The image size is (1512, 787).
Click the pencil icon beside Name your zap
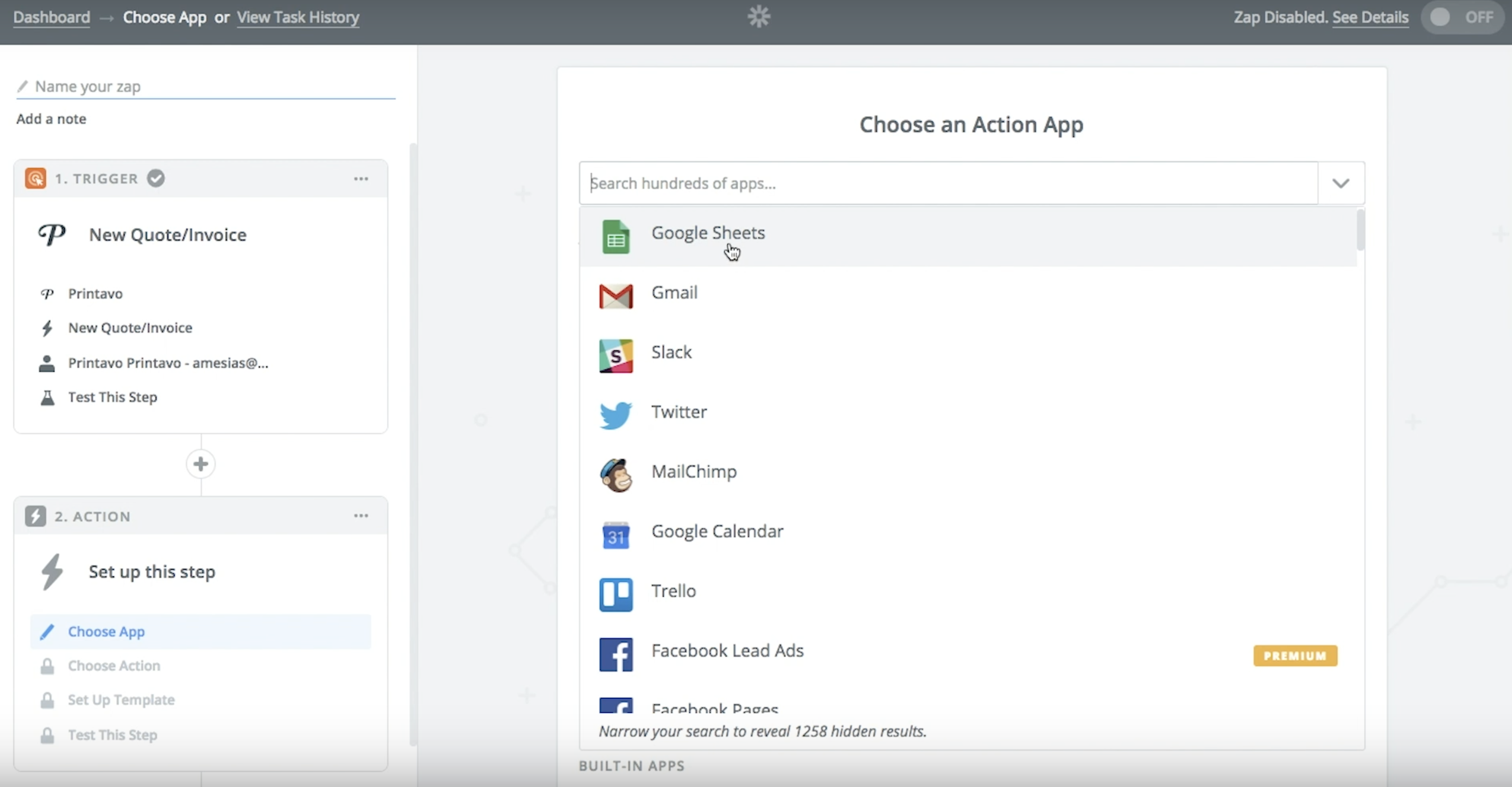[22, 86]
